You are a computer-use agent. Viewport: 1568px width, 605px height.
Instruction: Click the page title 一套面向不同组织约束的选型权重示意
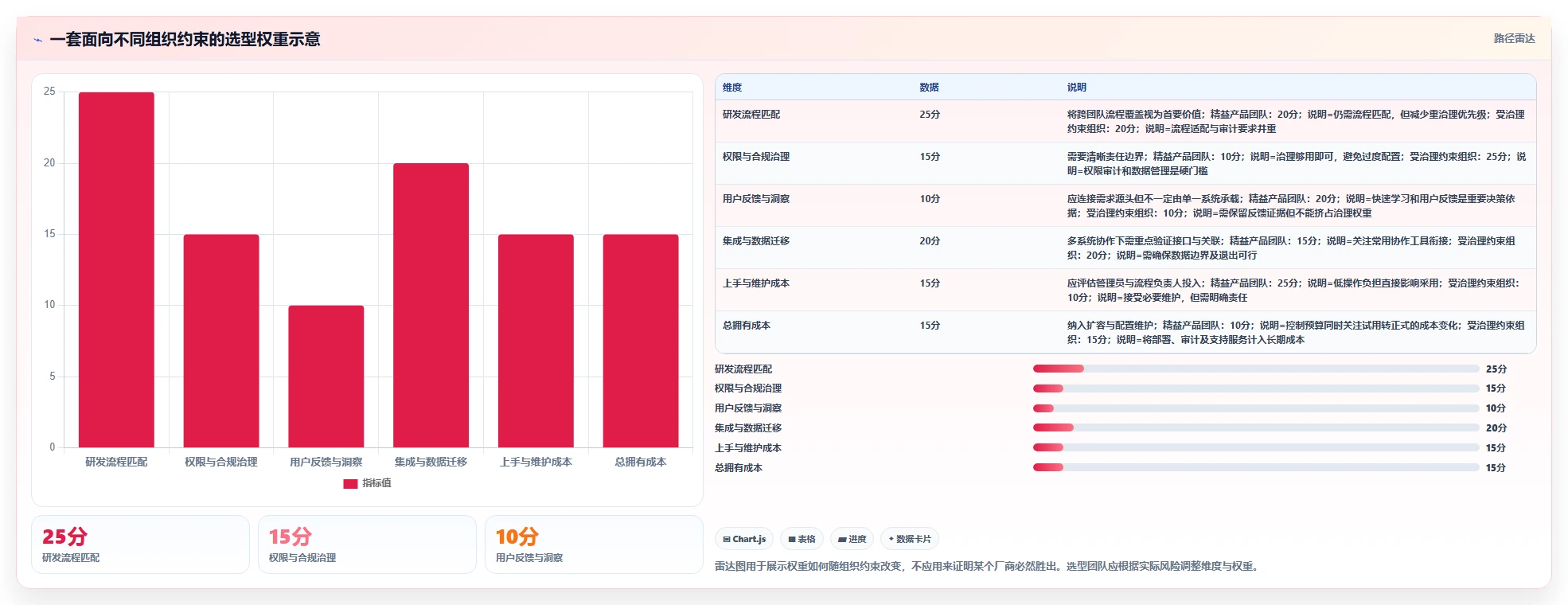pyautogui.click(x=185, y=39)
